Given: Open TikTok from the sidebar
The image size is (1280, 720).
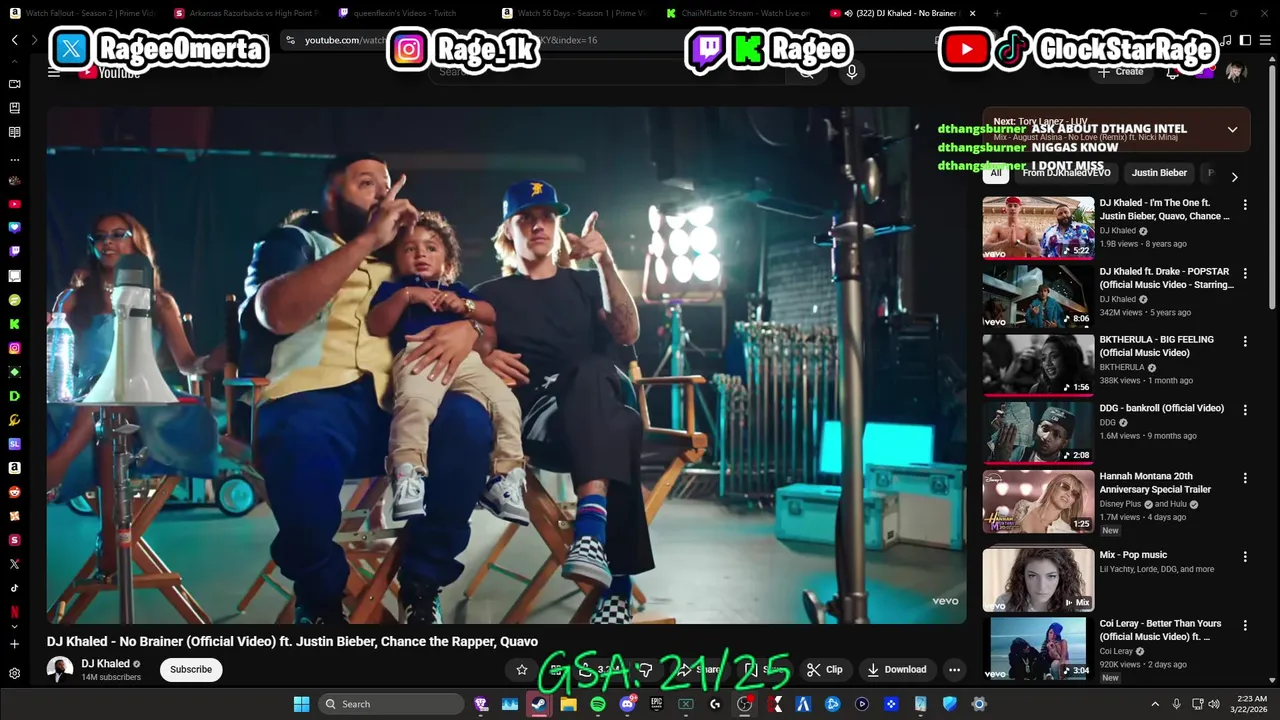Looking at the screenshot, I should pyautogui.click(x=14, y=588).
